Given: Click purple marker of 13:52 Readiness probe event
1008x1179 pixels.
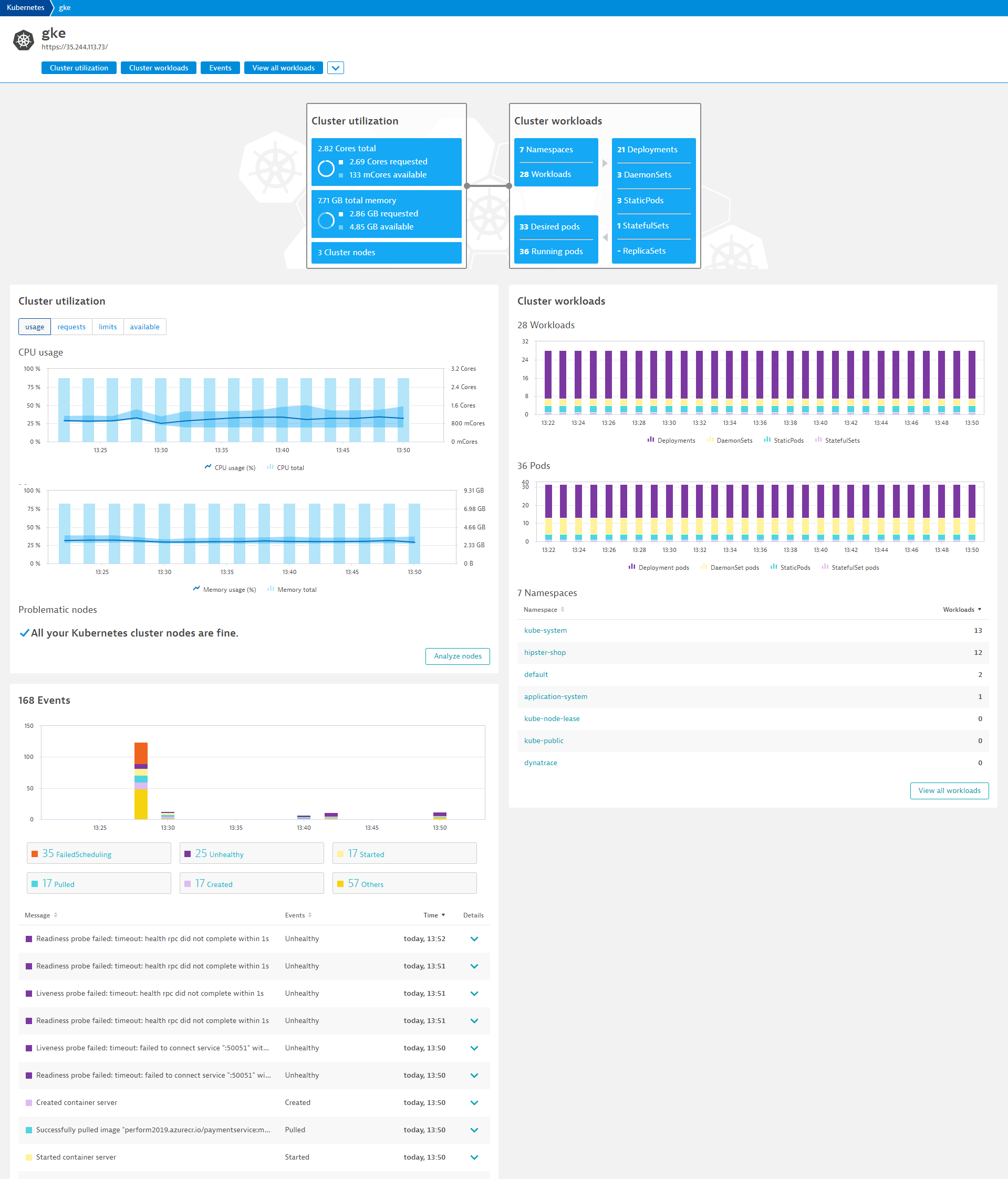Looking at the screenshot, I should coord(29,939).
